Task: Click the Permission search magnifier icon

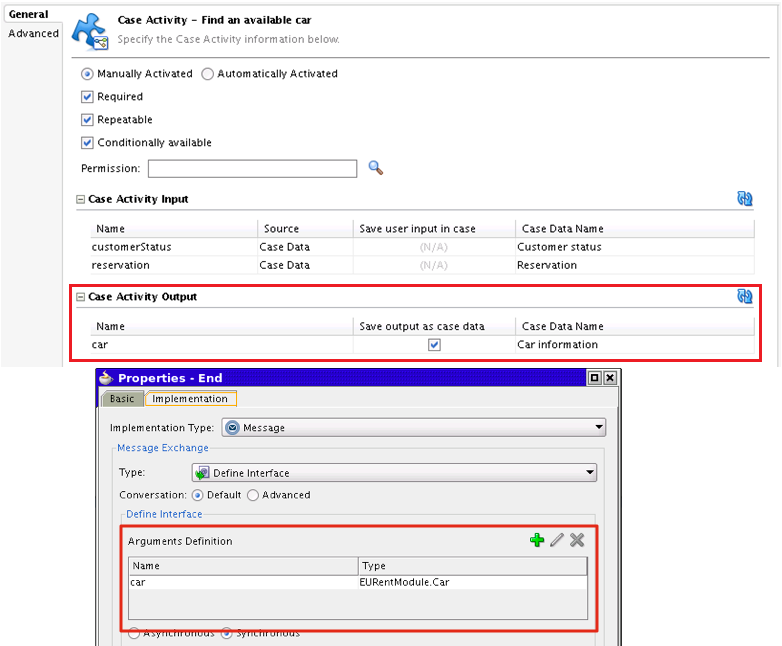Action: click(x=376, y=168)
